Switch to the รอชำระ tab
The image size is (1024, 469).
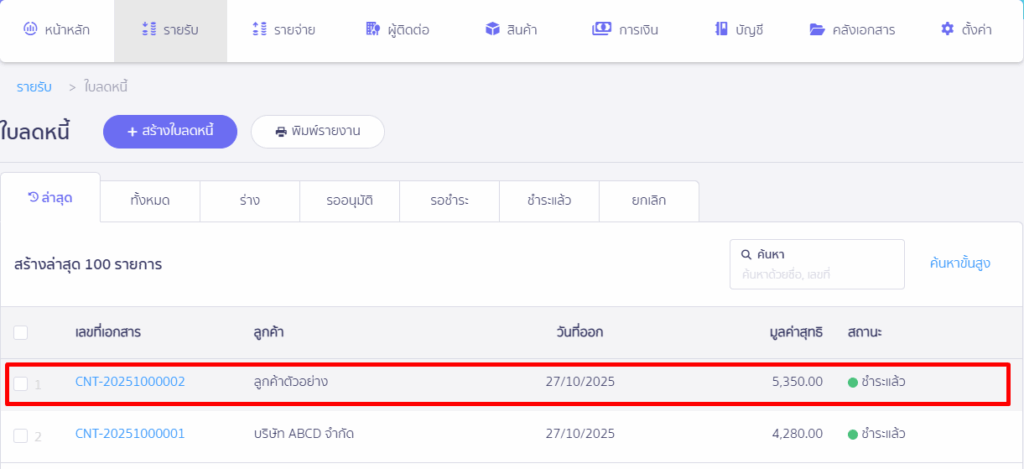point(449,201)
